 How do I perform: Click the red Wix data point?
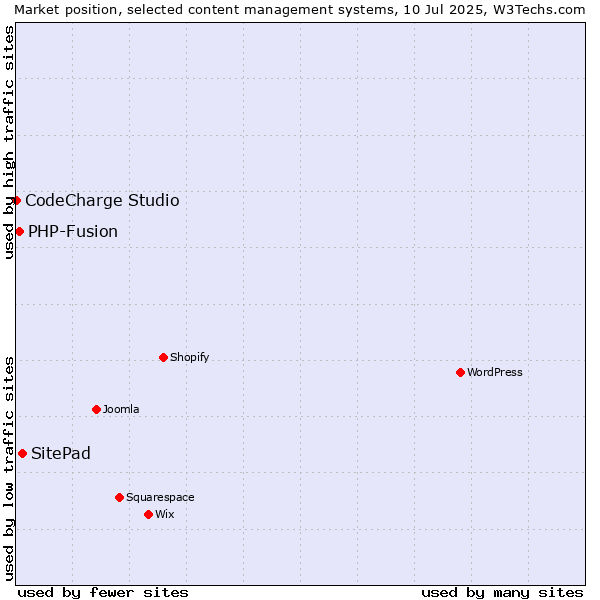coord(148,515)
